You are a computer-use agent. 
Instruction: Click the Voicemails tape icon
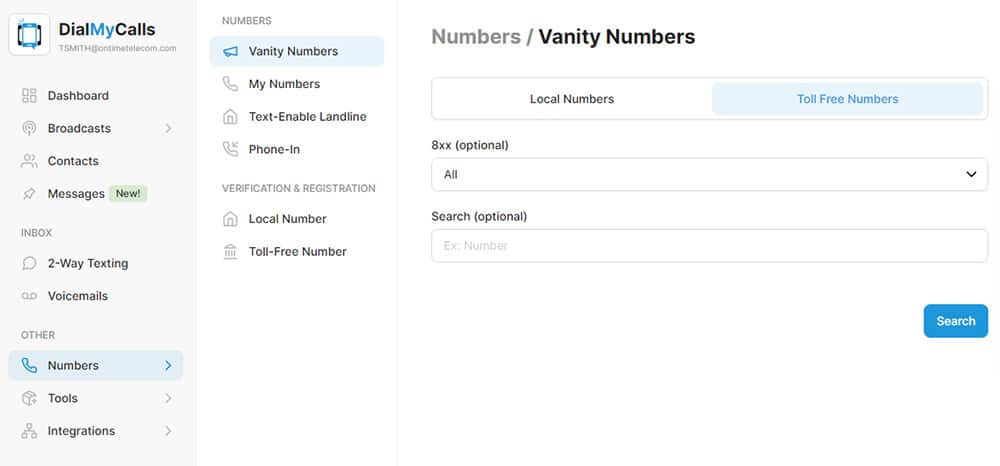click(29, 297)
